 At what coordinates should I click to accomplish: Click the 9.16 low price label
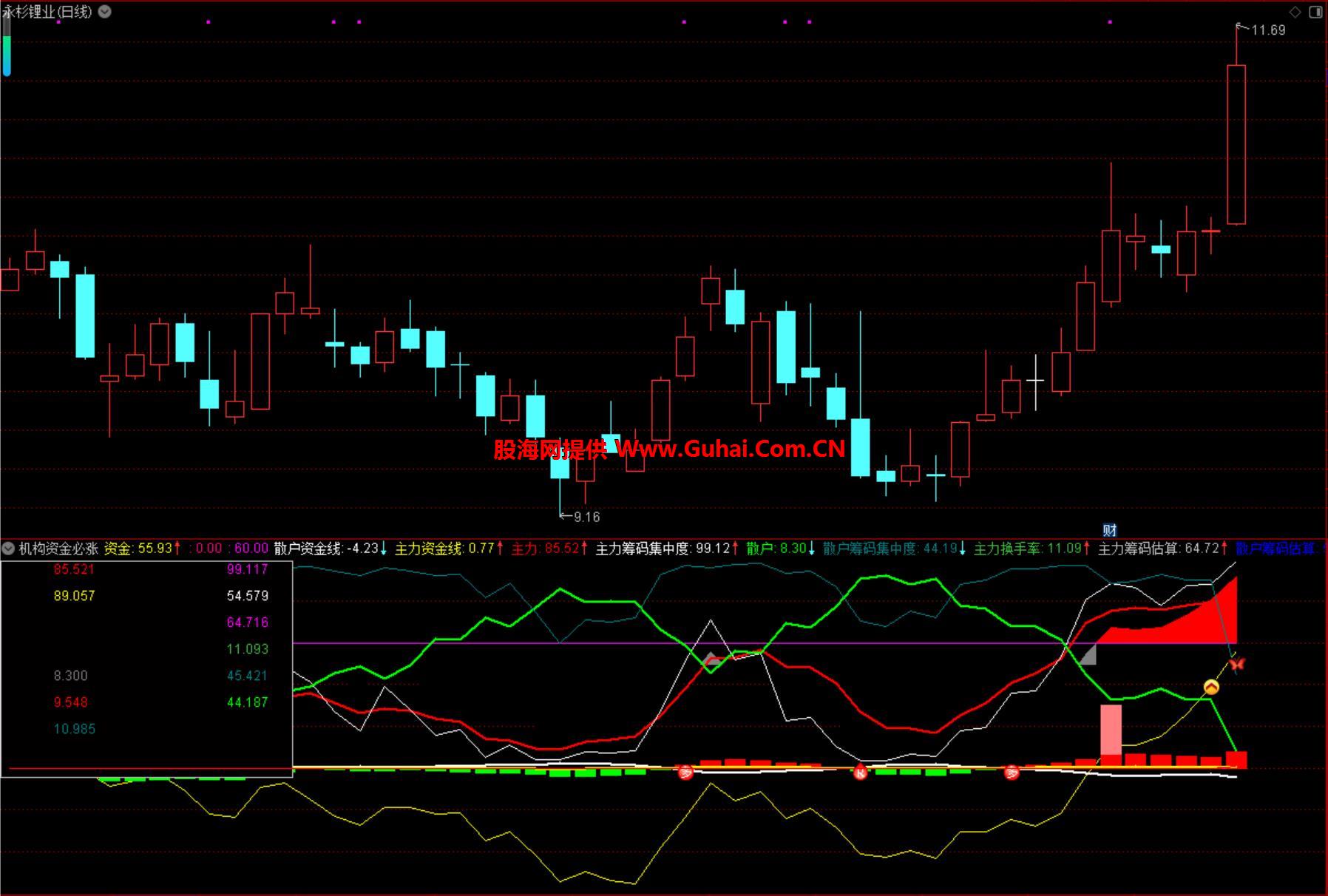586,517
